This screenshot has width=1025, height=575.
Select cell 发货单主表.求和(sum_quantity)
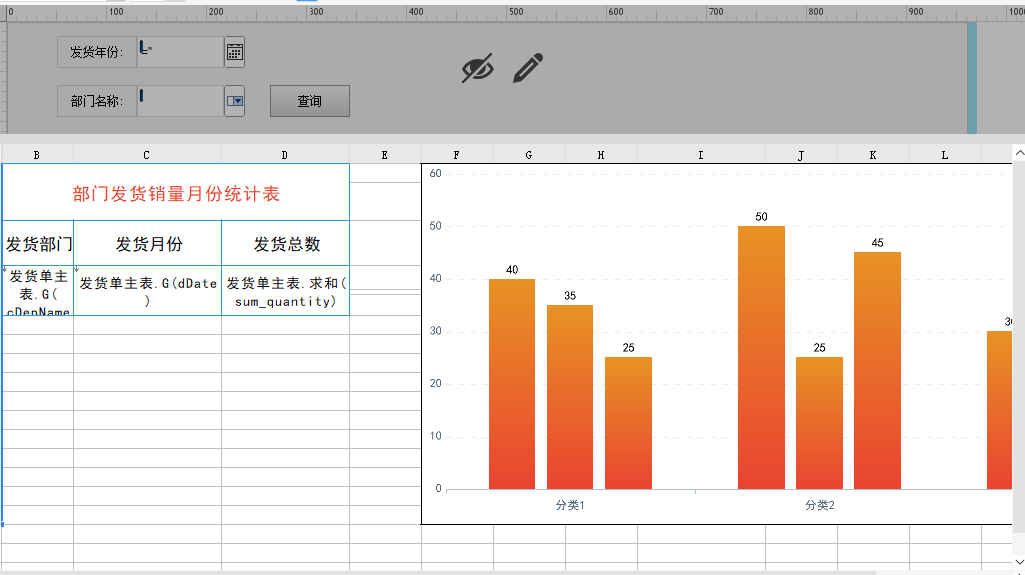point(286,291)
